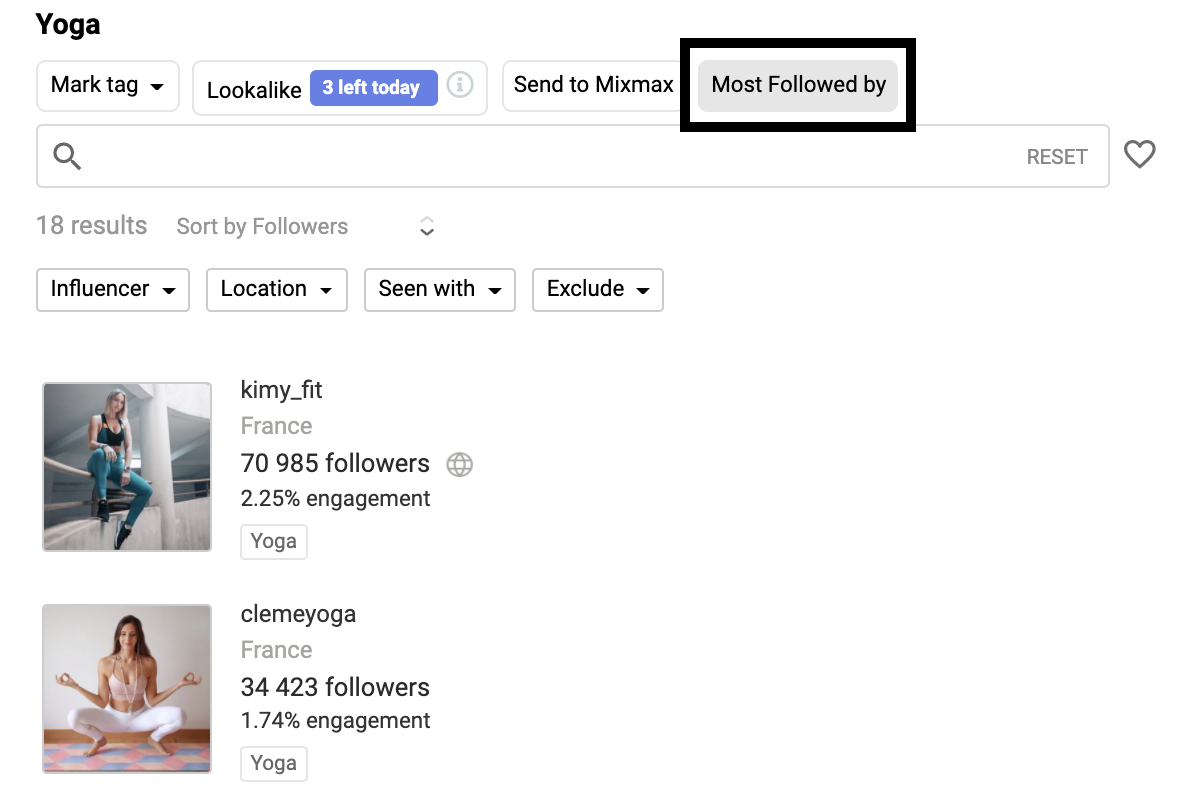Click the heart favorite icon

[x=1139, y=154]
